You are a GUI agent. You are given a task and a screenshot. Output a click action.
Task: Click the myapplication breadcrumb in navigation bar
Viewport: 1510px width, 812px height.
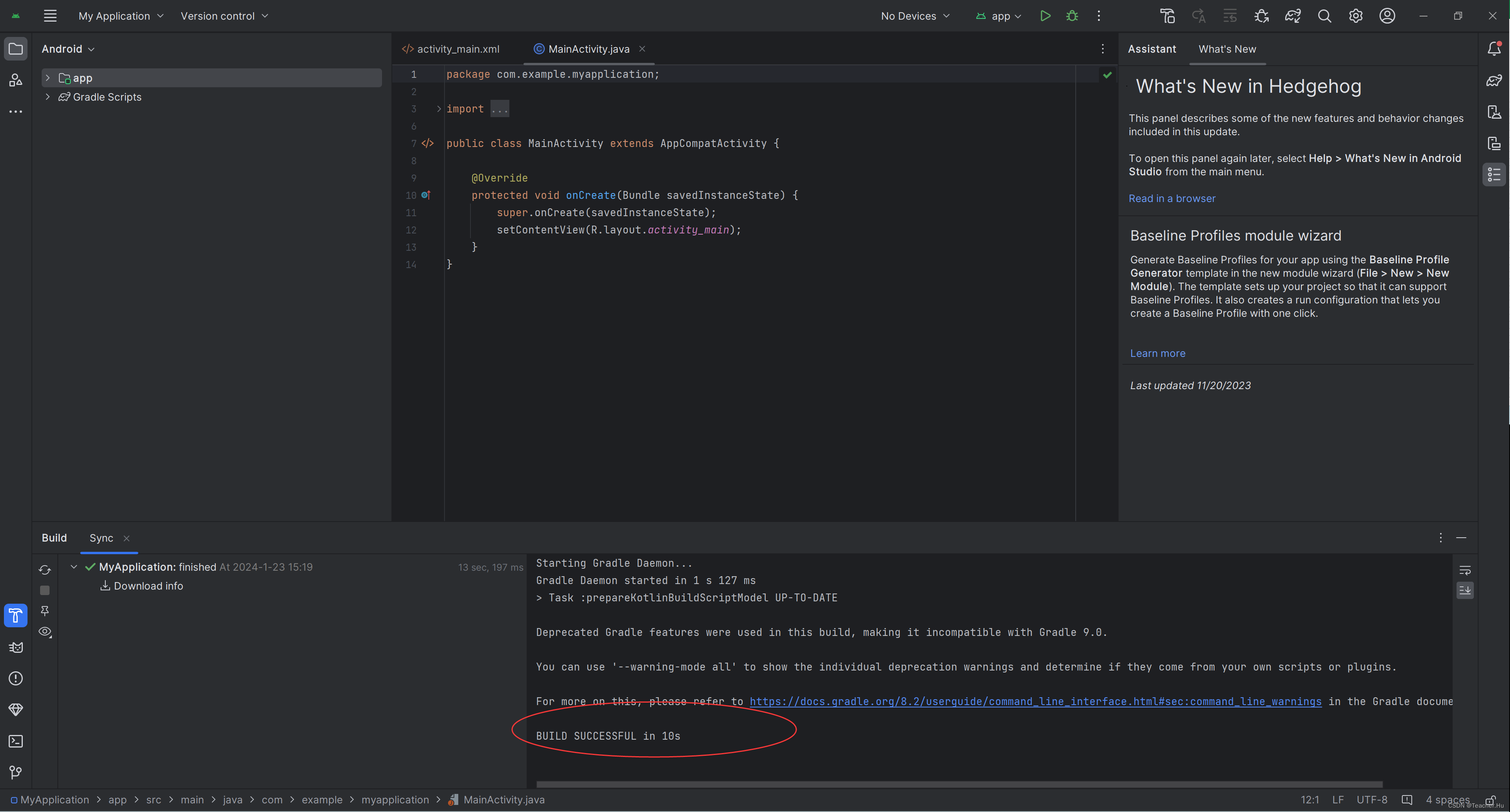click(395, 800)
